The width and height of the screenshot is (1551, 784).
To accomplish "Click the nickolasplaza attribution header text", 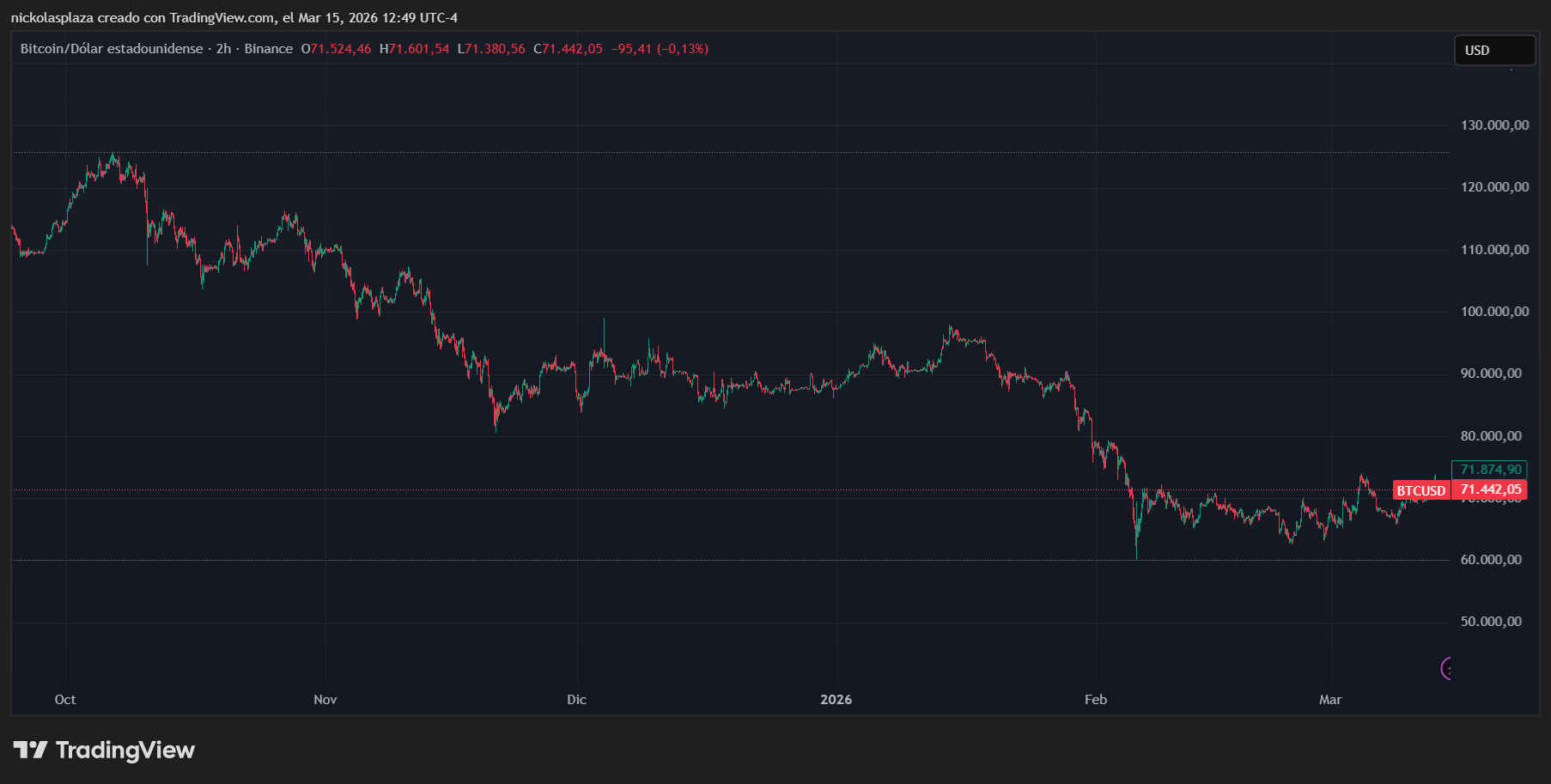I will (234, 17).
